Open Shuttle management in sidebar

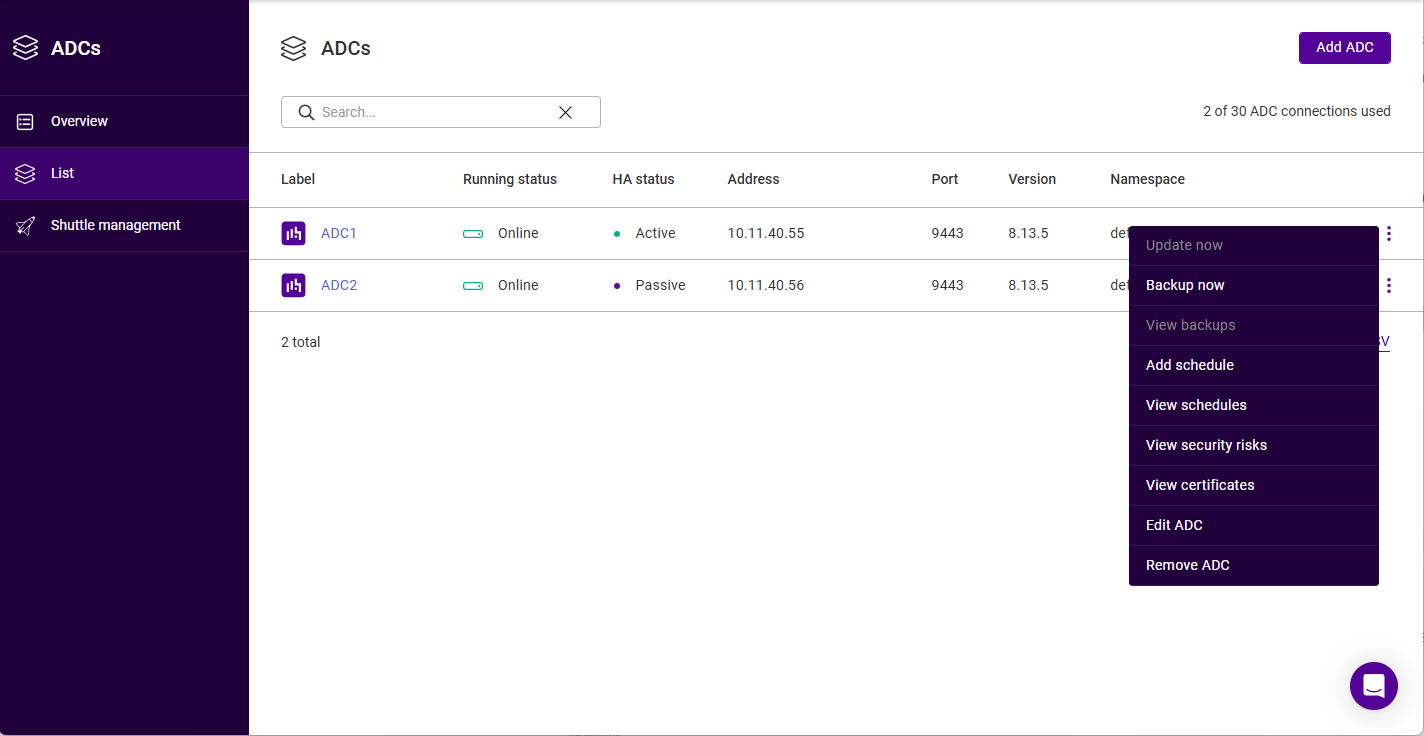124,225
